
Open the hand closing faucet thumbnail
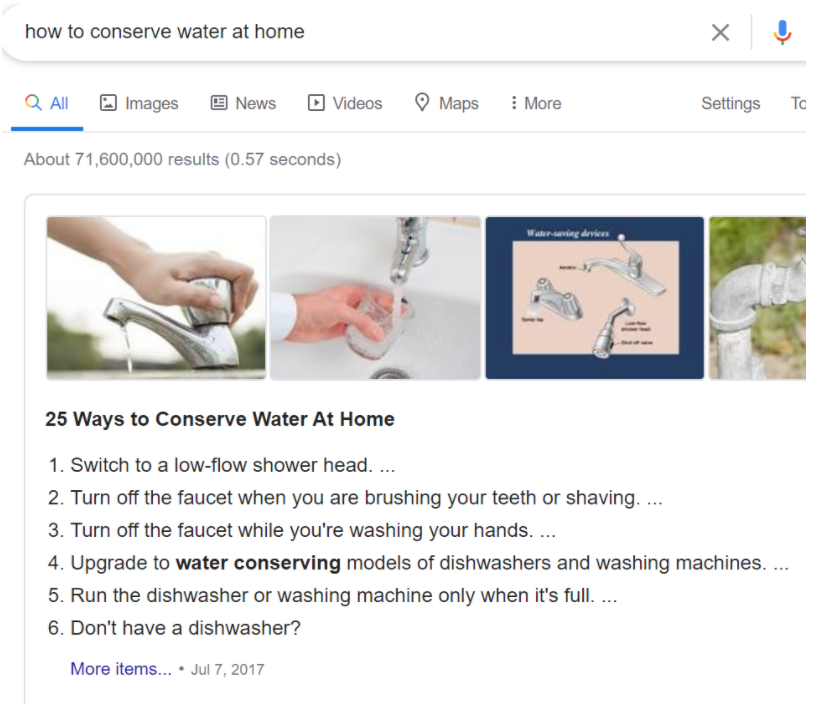point(156,298)
